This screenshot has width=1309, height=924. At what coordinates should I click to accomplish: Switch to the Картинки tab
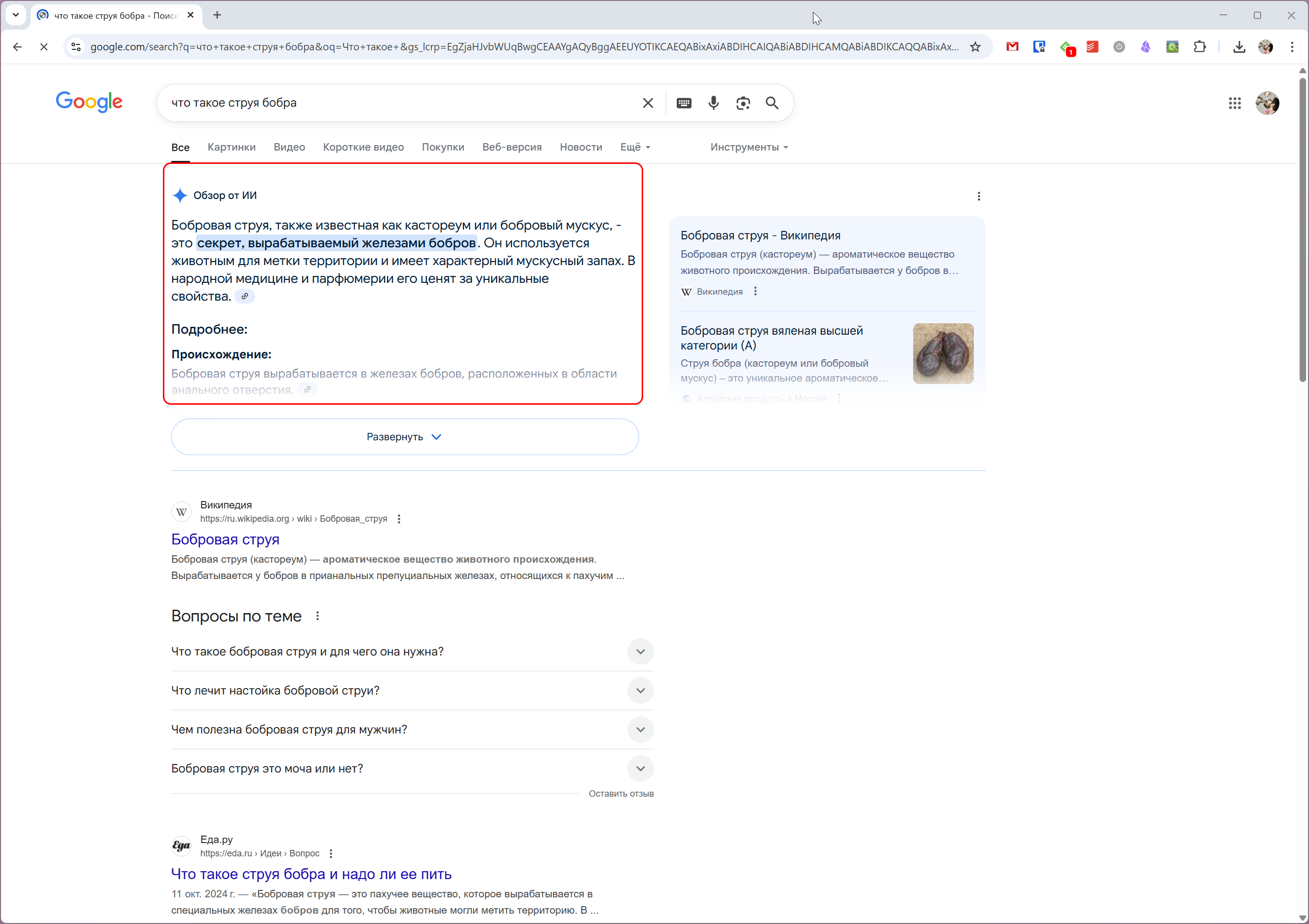[x=231, y=147]
